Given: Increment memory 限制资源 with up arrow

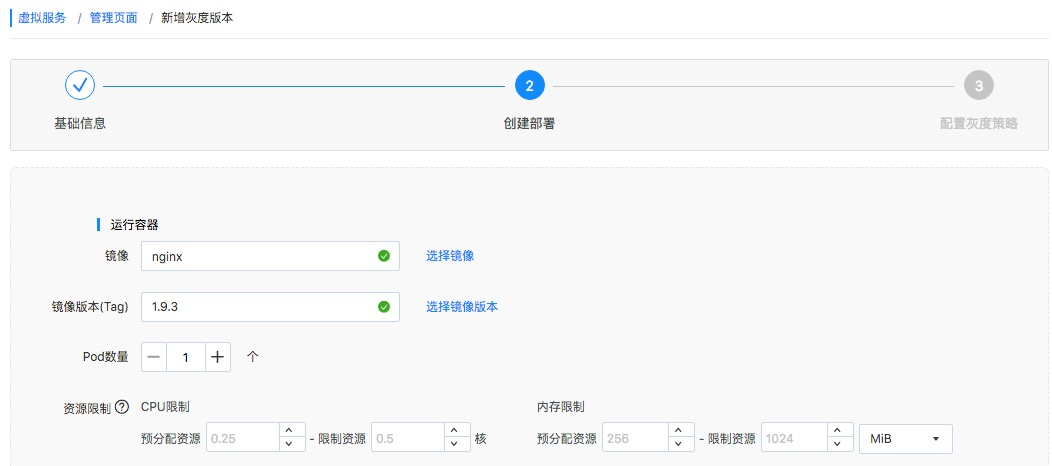Looking at the screenshot, I should [x=839, y=431].
